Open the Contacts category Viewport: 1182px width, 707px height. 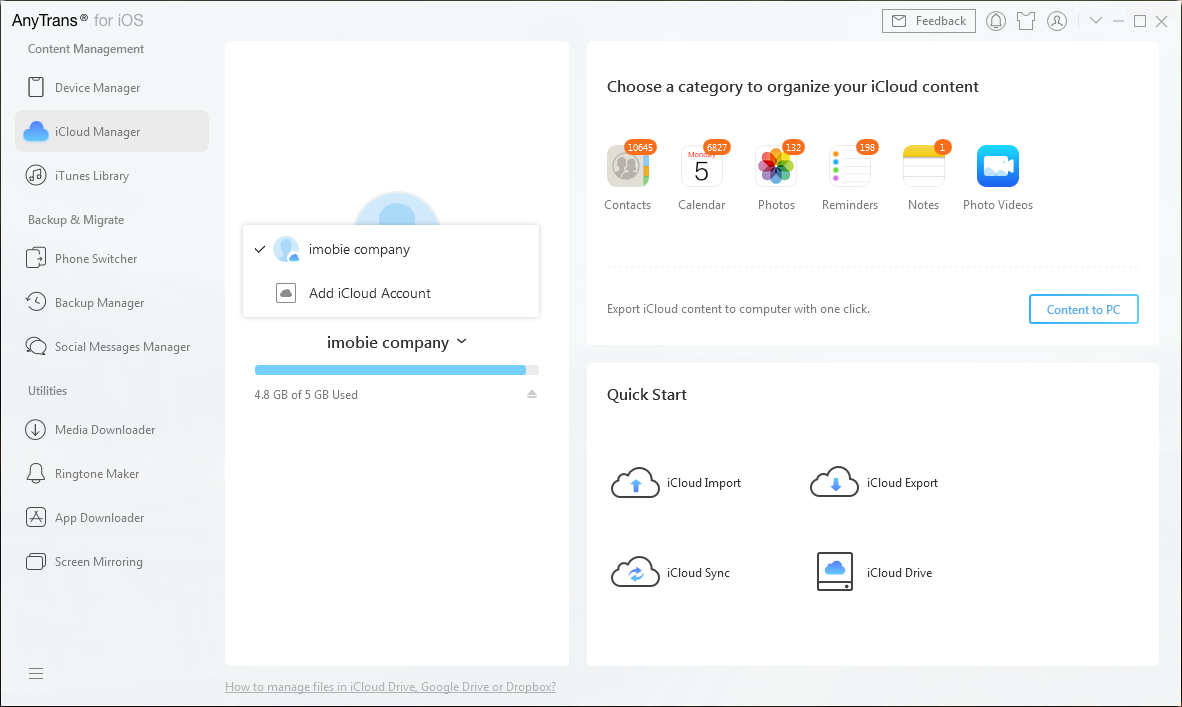point(627,175)
